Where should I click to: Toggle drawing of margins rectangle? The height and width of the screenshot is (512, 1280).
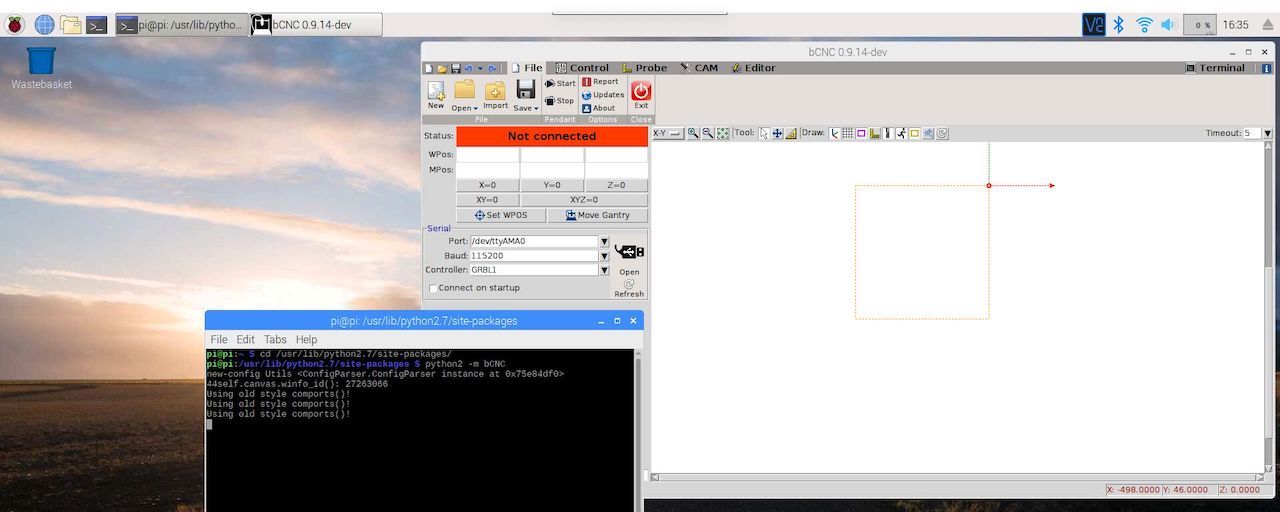[861, 133]
